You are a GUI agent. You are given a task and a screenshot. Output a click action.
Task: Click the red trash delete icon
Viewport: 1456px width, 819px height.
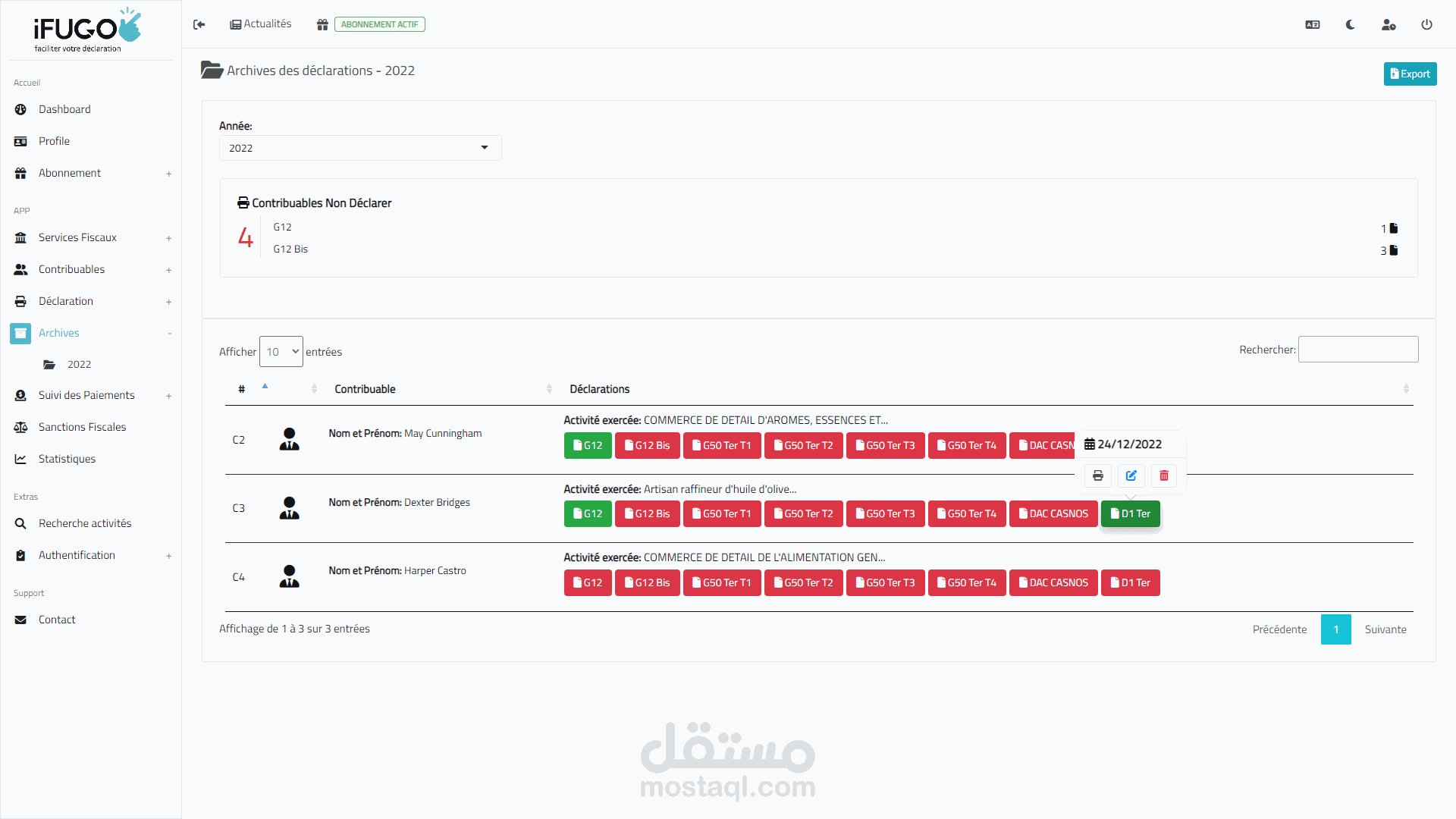(1164, 475)
